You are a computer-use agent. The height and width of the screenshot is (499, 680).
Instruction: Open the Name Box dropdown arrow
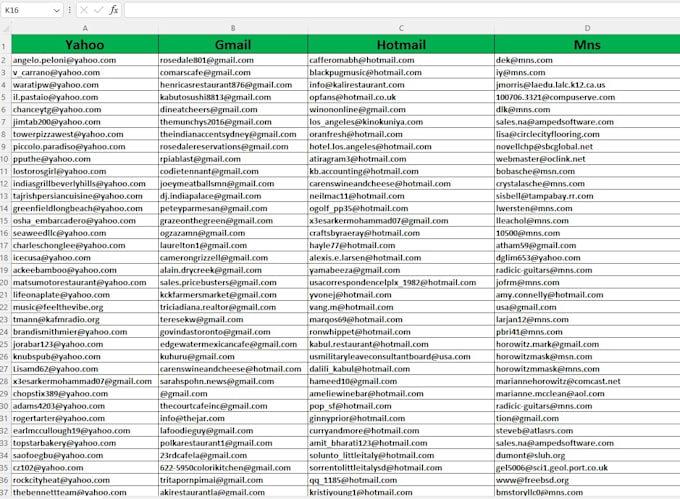tap(56, 10)
